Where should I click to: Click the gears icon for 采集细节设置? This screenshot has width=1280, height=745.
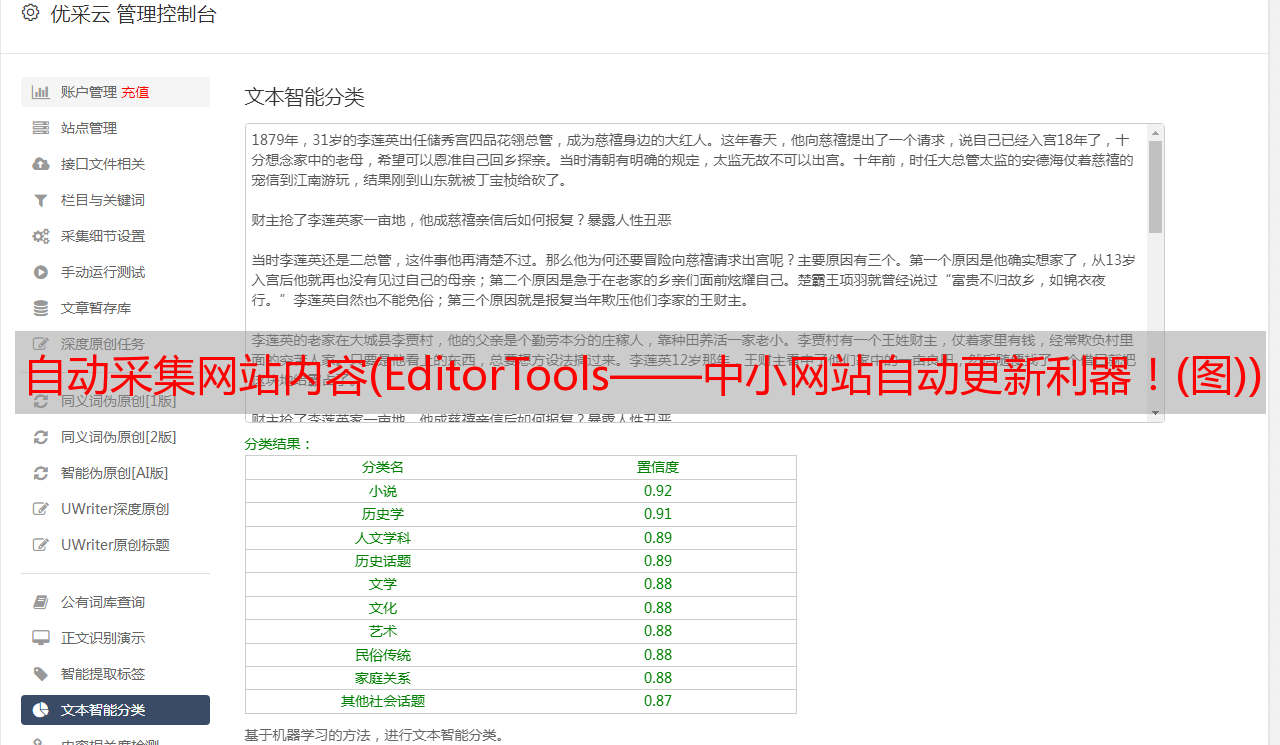tap(41, 236)
